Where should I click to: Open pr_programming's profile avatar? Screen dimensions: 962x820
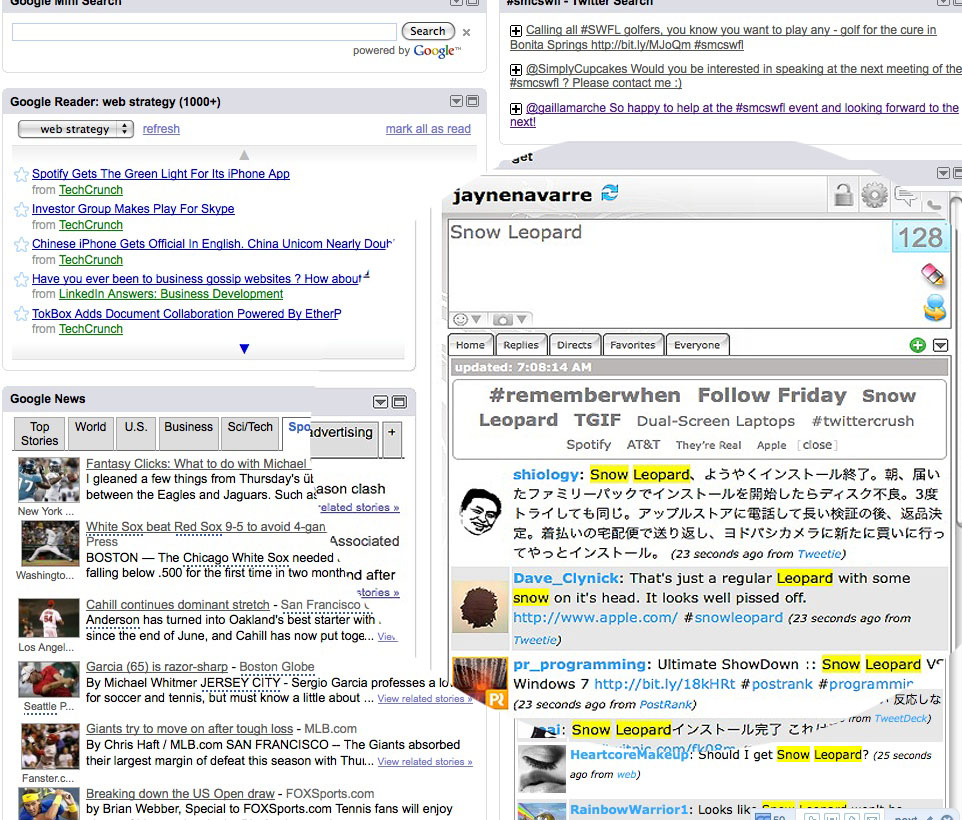480,682
